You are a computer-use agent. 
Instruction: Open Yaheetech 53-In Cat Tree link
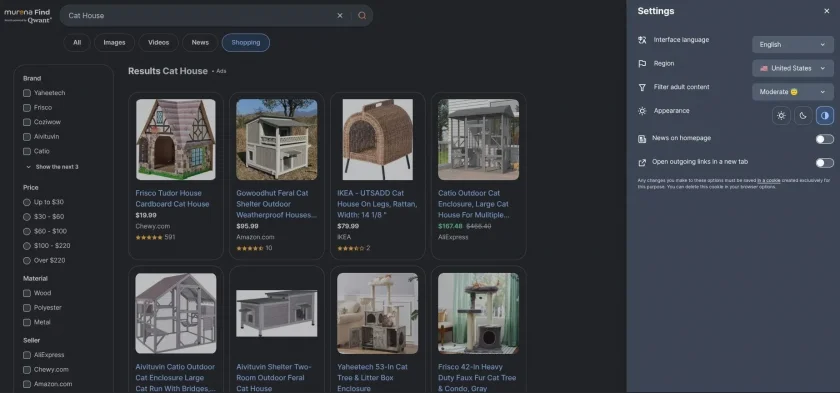click(372, 377)
